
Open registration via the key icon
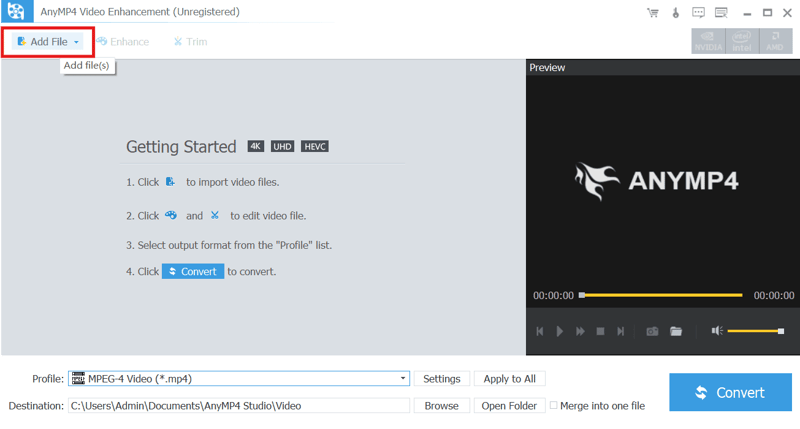[676, 13]
